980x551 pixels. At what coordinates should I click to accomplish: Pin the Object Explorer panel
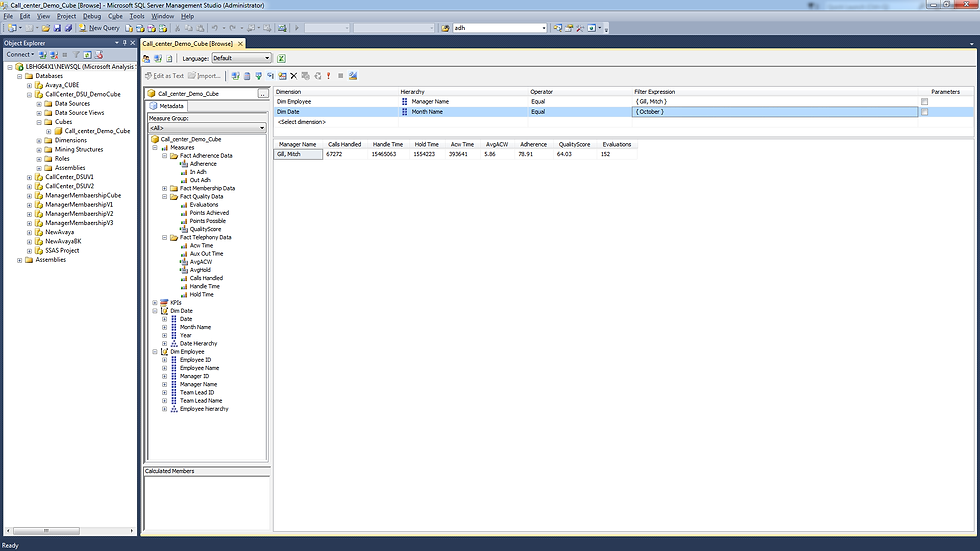point(124,43)
